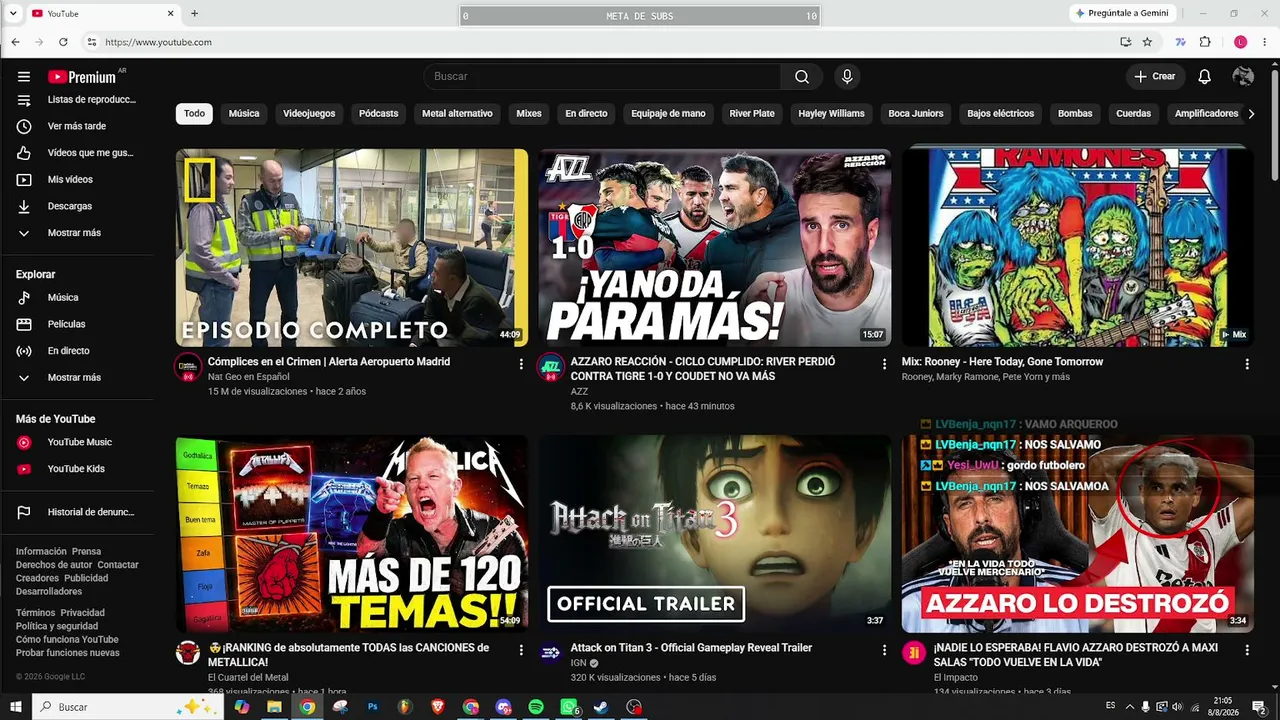The width and height of the screenshot is (1280, 720).
Task: Select the River Plate filter chip
Action: coord(752,114)
